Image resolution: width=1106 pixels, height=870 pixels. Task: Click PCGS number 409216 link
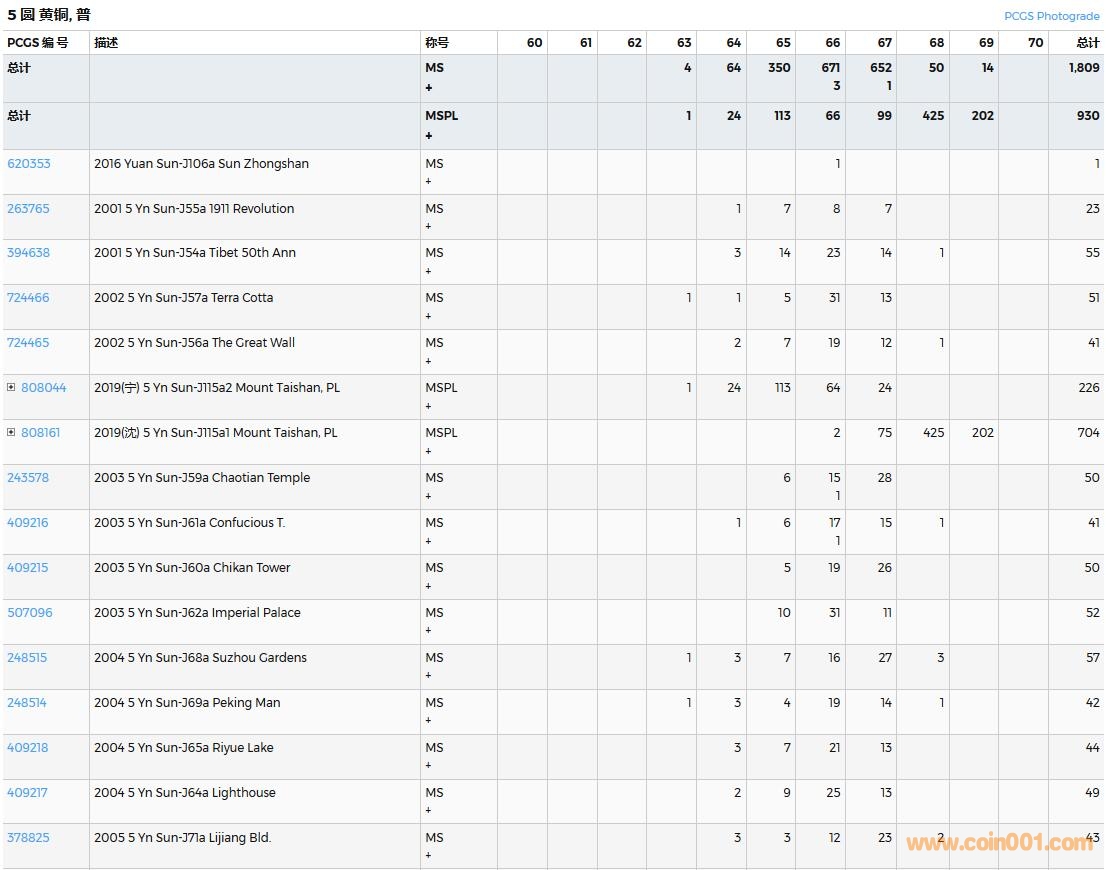(28, 523)
